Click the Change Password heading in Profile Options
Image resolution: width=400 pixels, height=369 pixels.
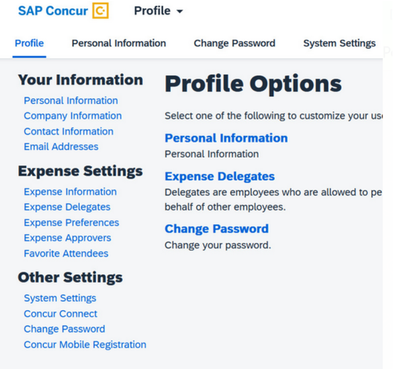217,229
